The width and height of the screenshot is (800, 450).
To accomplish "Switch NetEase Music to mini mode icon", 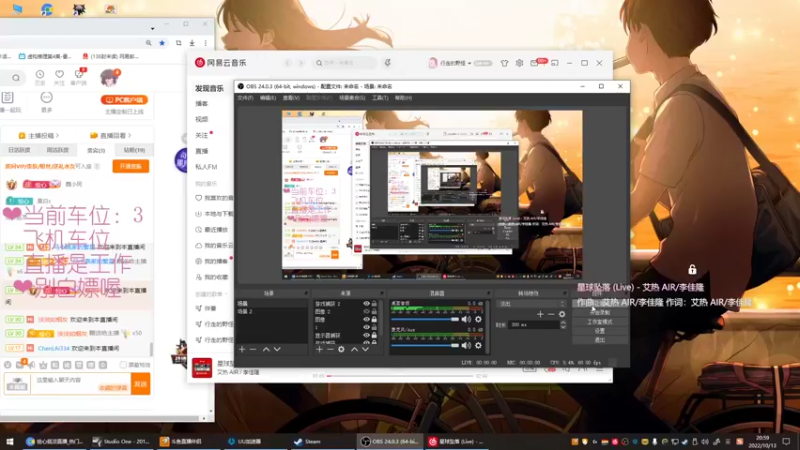I will [x=555, y=63].
